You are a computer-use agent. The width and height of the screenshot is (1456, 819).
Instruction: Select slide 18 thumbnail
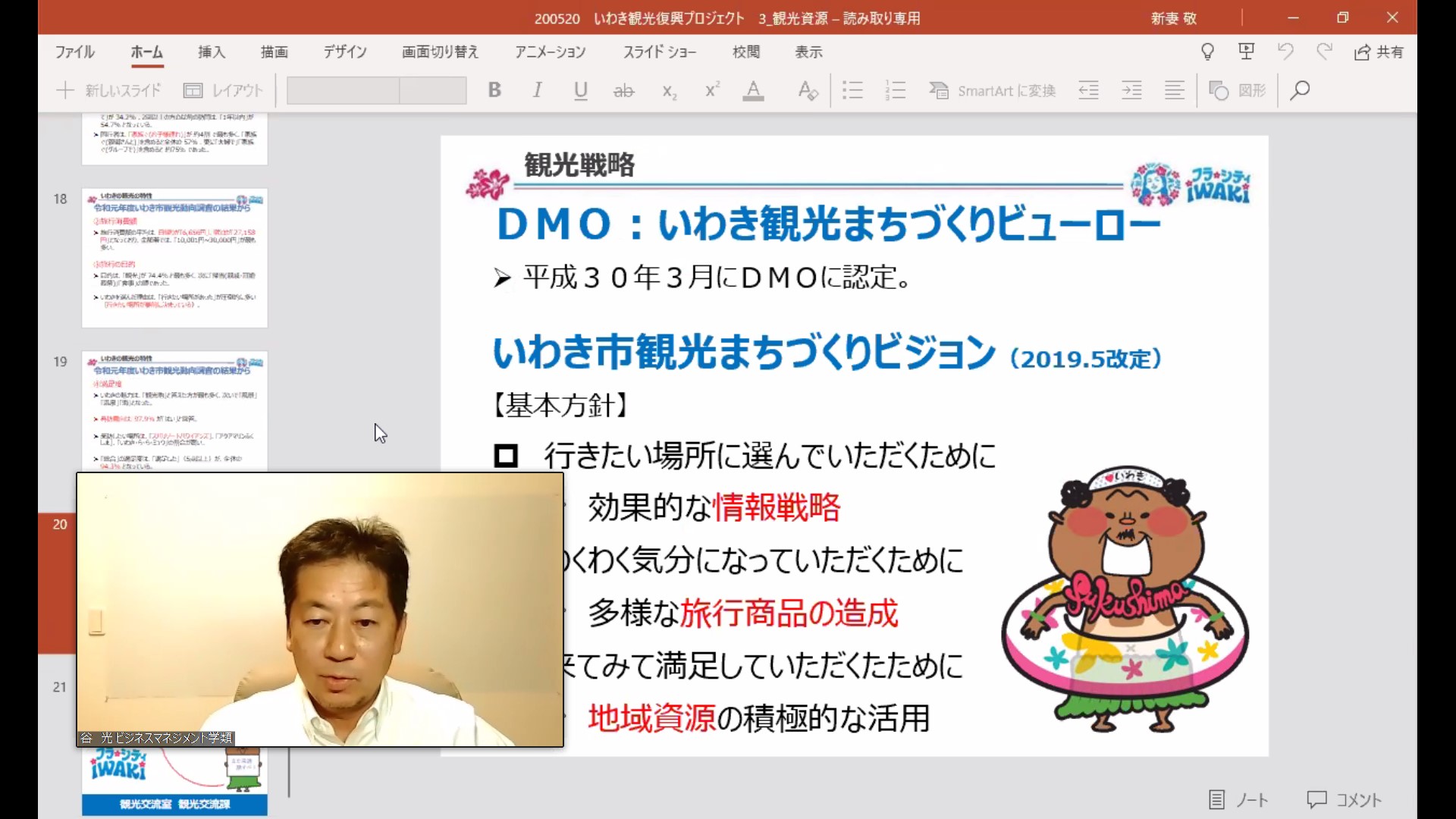click(174, 258)
